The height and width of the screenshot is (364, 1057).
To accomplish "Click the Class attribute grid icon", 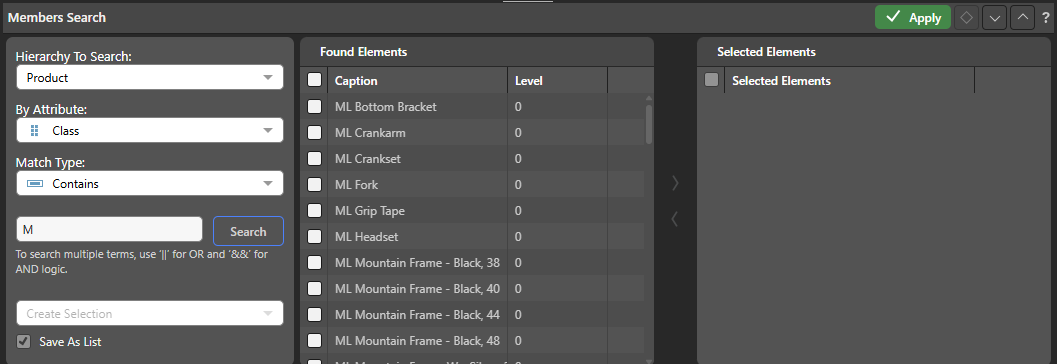I will coord(35,131).
